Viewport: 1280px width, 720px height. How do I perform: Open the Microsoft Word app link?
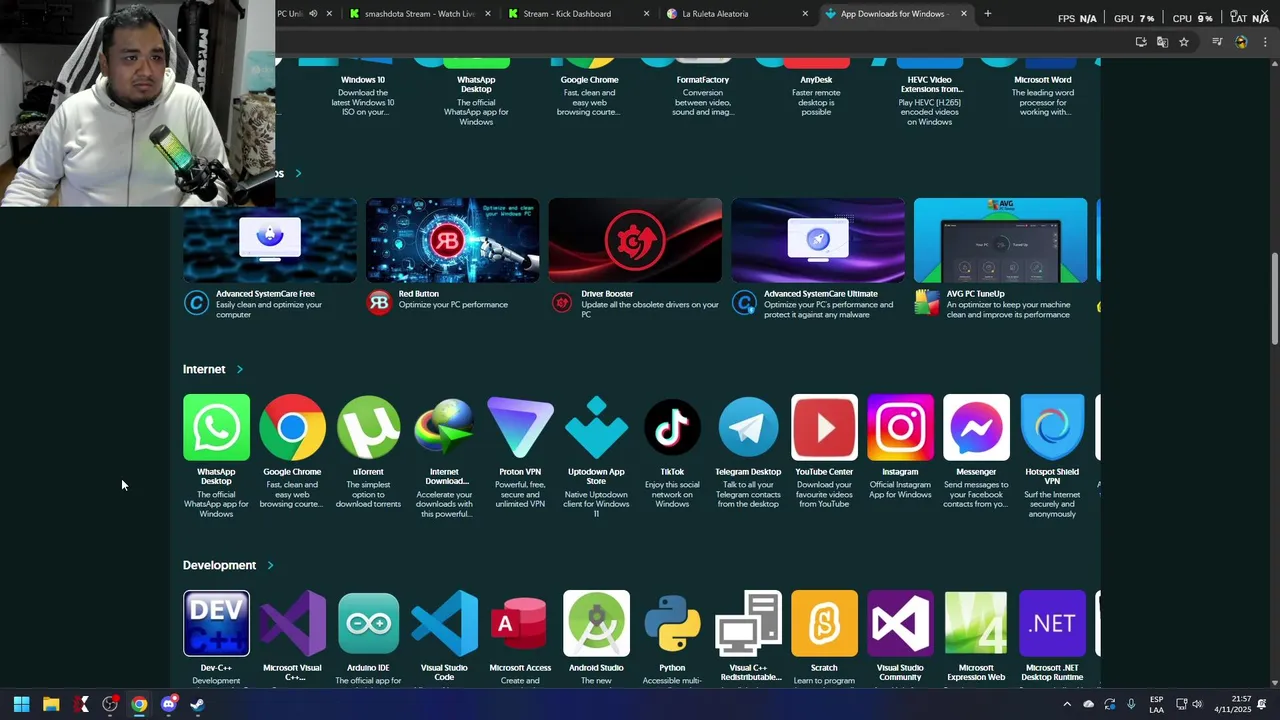(1043, 80)
